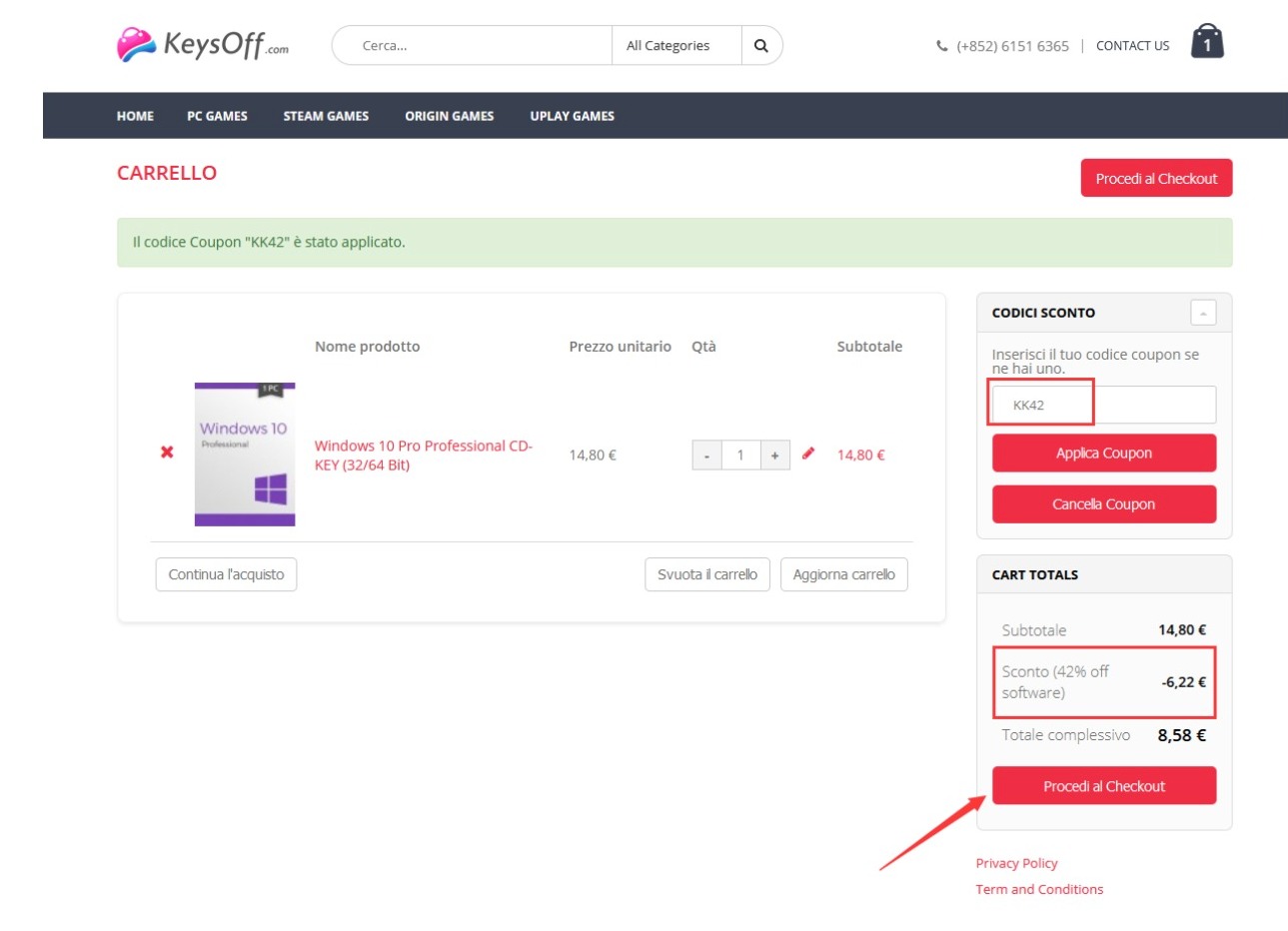Open STEAM GAMES menu

(326, 116)
